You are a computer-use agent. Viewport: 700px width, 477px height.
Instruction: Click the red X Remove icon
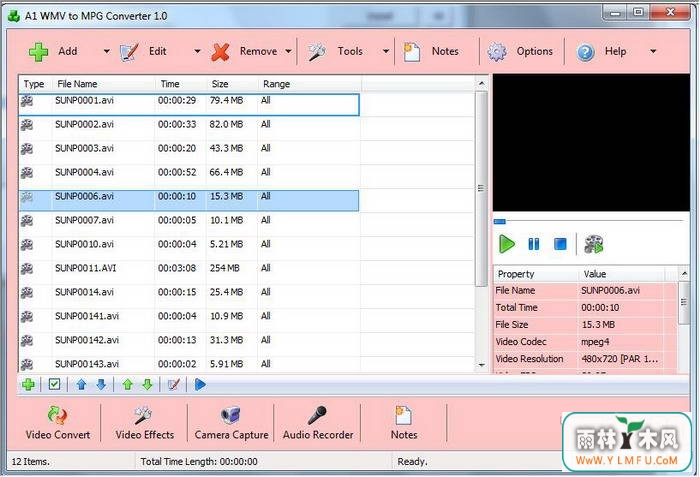coord(221,52)
